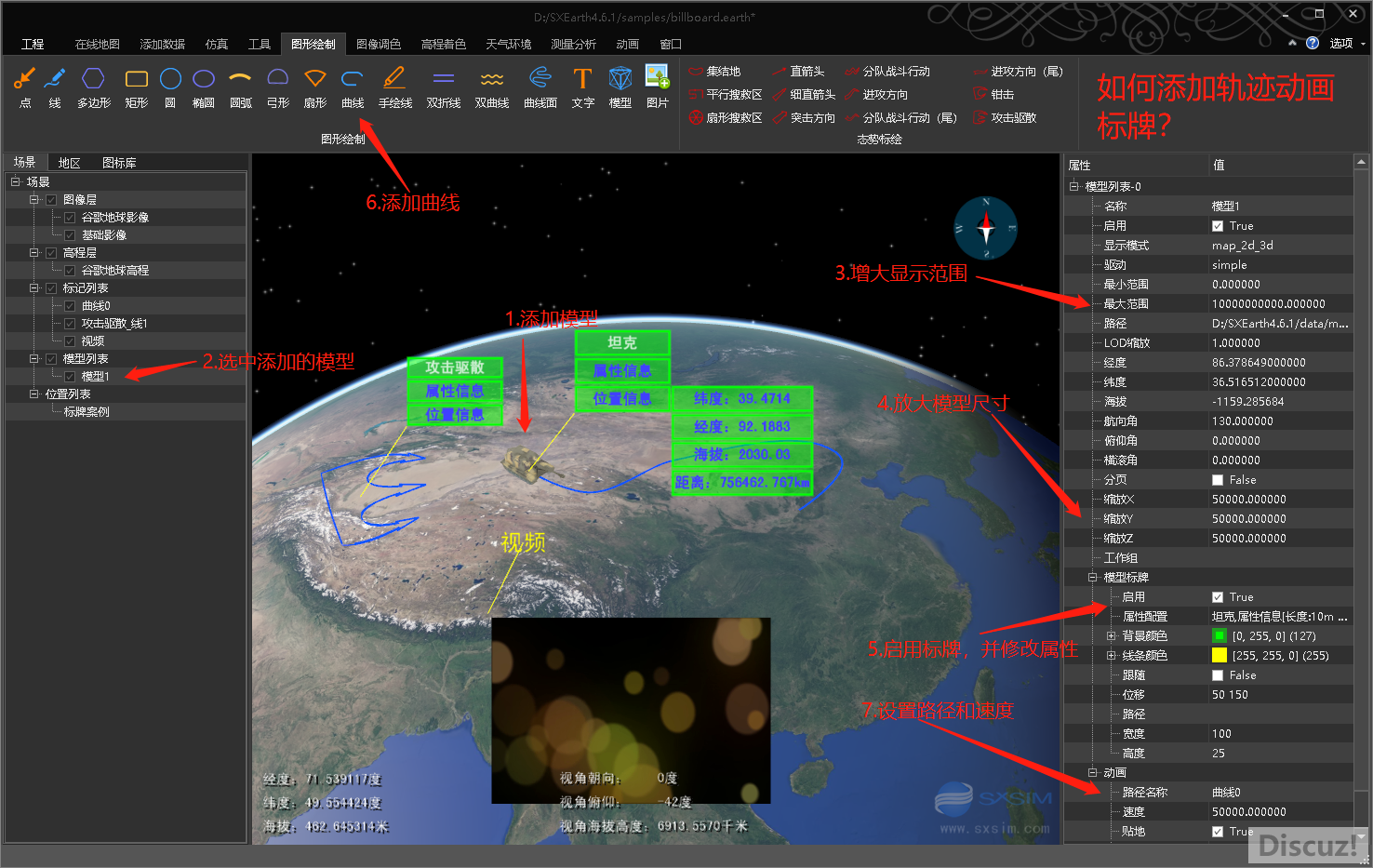
Task: Select the 平行搜救区 parallel search zone symbol
Action: pos(726,95)
